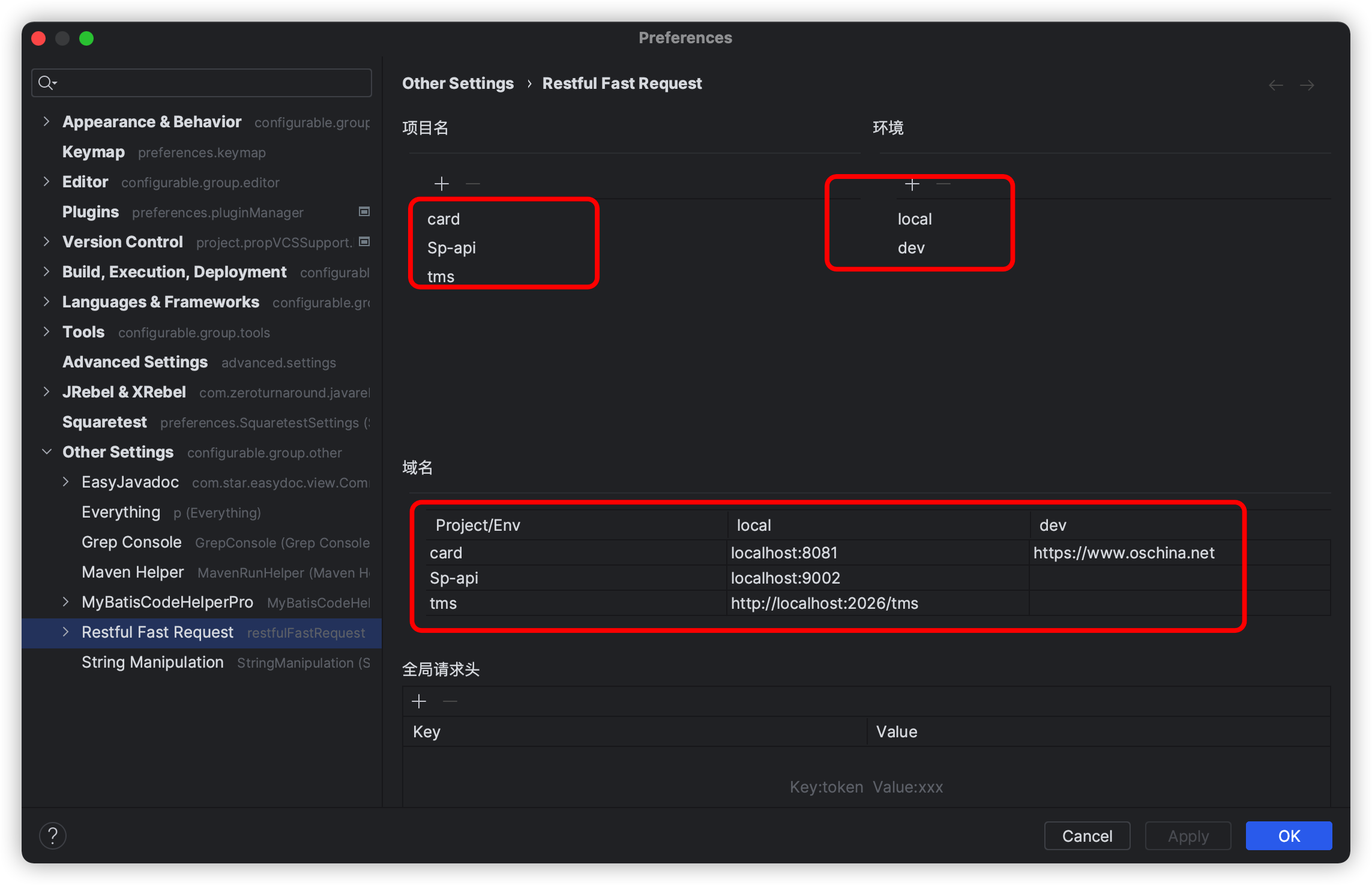Expand the Appearance & Behavior node
The width and height of the screenshot is (1372, 885).
[47, 121]
